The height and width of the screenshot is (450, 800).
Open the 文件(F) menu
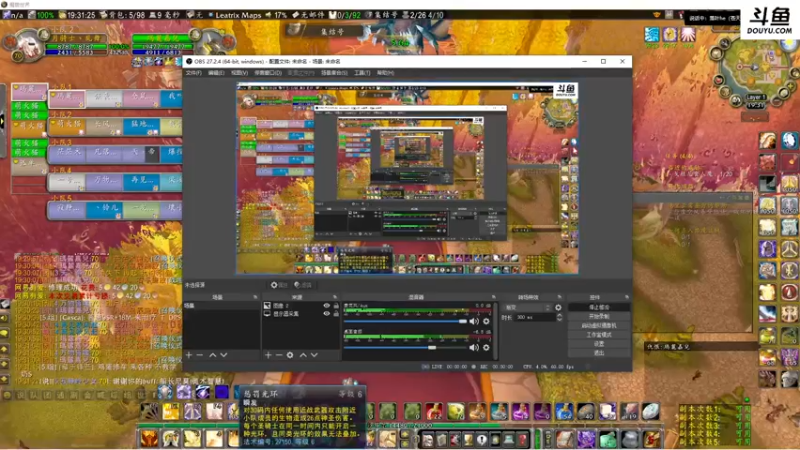[x=193, y=73]
